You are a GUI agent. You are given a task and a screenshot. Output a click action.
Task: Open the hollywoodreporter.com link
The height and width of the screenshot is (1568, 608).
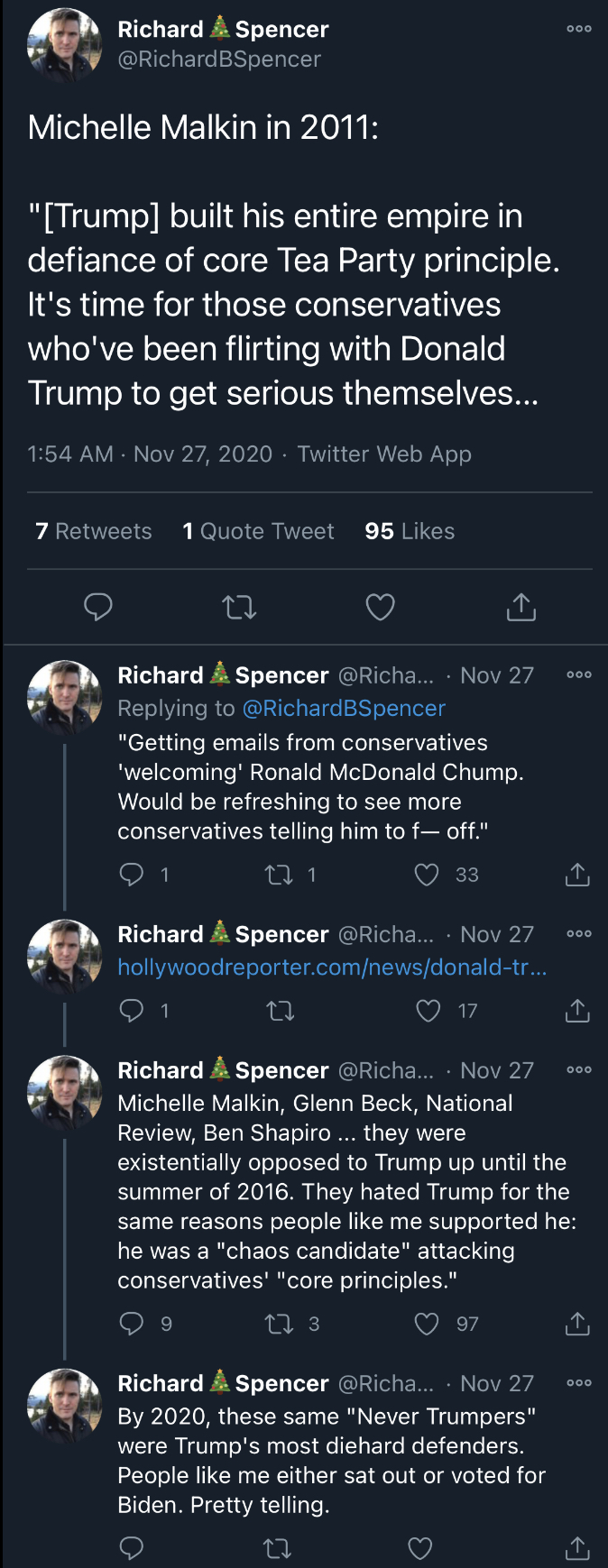(332, 967)
